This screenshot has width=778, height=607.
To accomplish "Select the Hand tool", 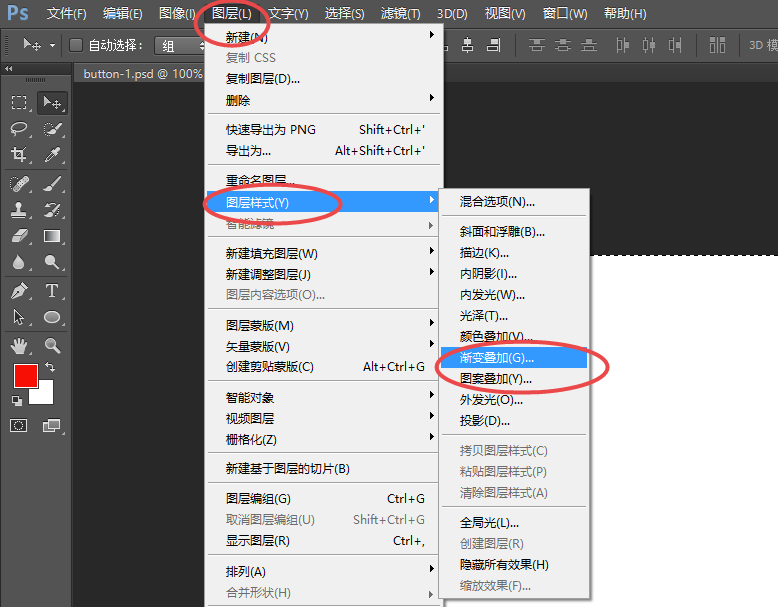I will (x=19, y=345).
